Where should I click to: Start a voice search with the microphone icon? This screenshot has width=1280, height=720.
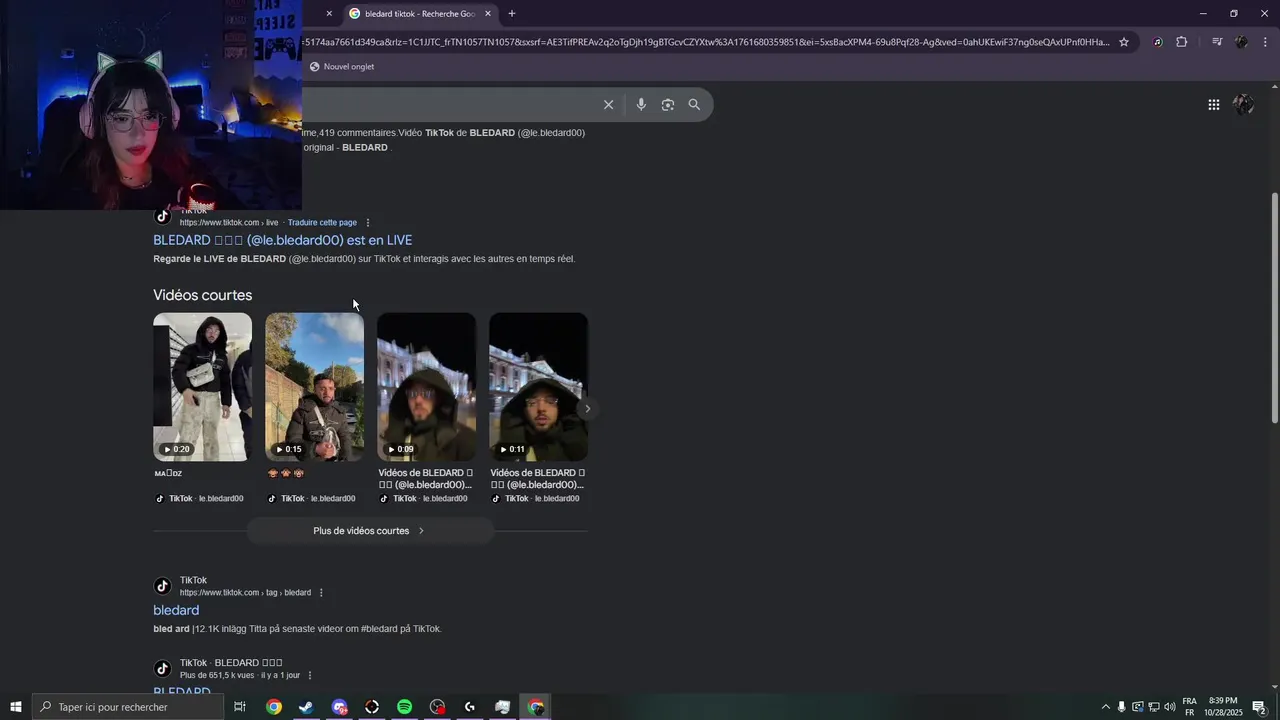(x=641, y=105)
